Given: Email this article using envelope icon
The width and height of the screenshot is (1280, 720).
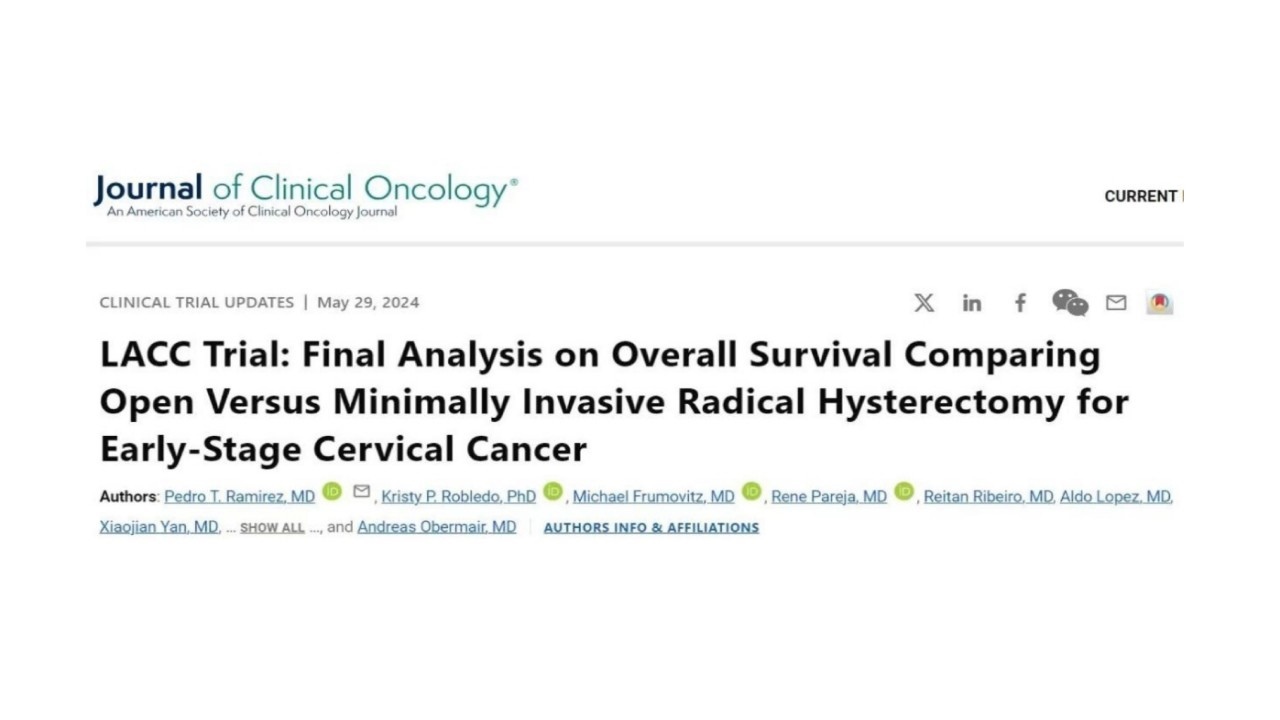Looking at the screenshot, I should [x=1116, y=303].
